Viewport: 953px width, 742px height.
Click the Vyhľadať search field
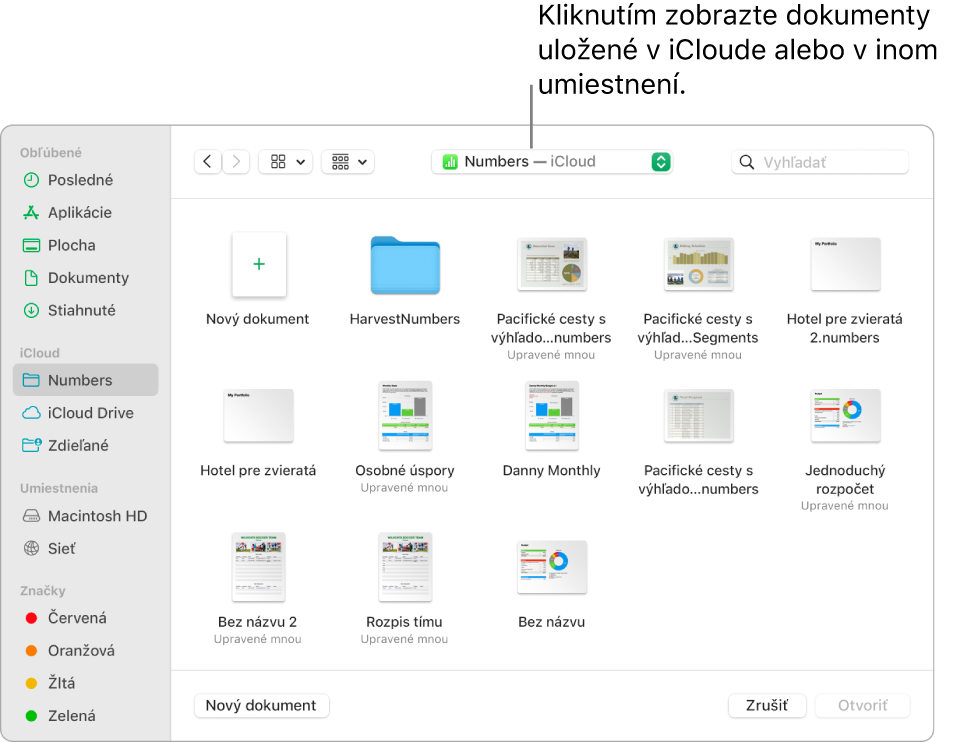(x=820, y=162)
